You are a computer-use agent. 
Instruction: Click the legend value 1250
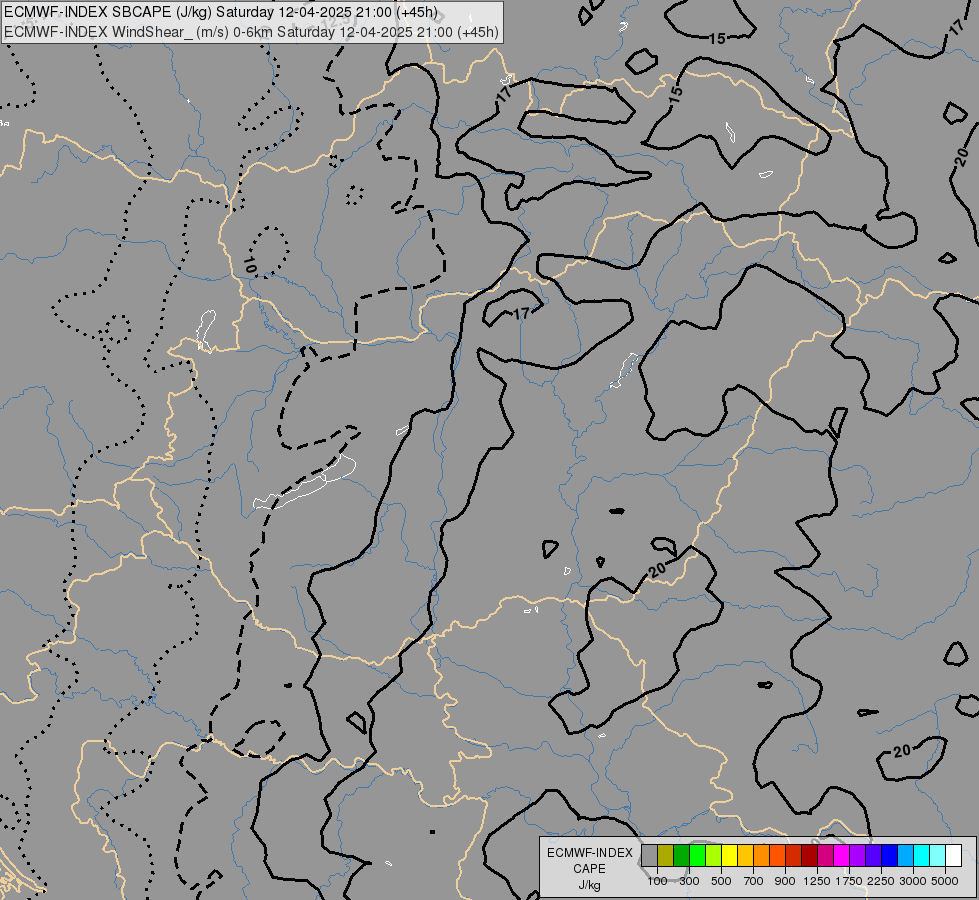(817, 881)
